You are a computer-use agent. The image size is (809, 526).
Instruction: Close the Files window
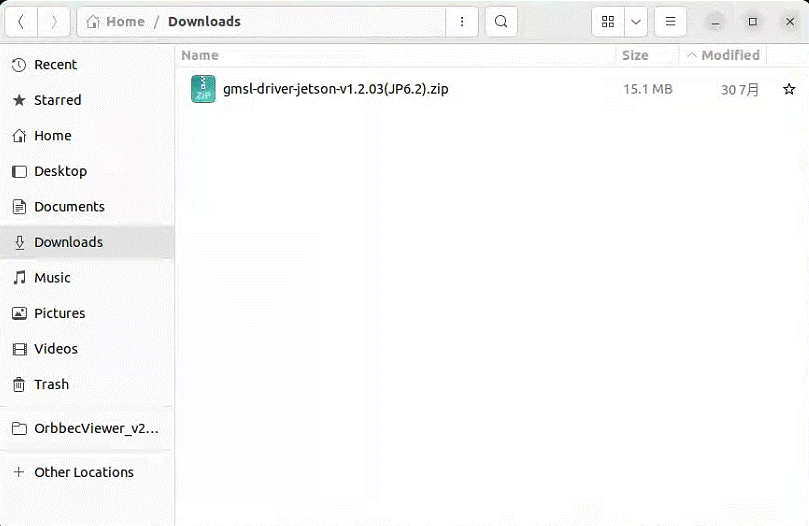tap(790, 22)
